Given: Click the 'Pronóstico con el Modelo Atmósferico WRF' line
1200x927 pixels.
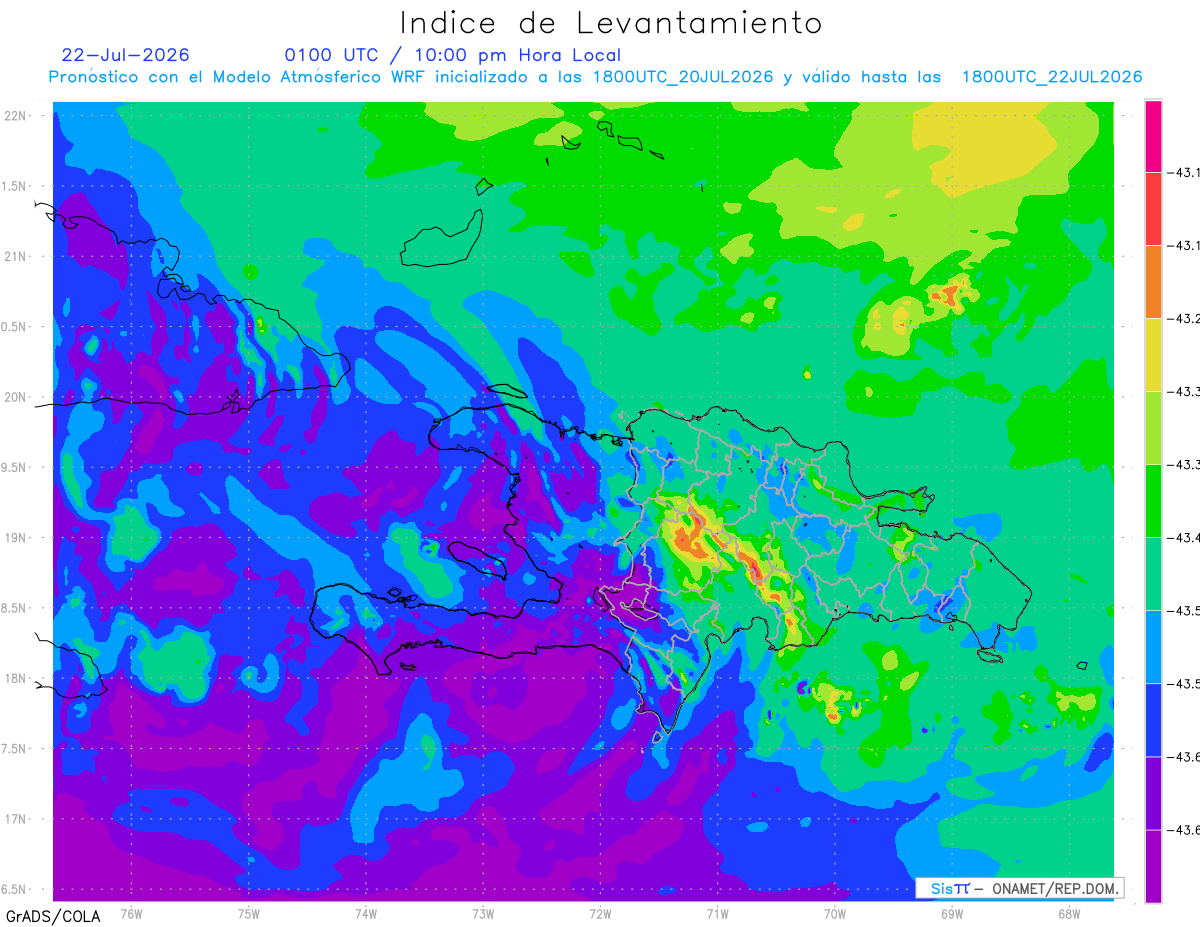Looking at the screenshot, I should [x=595, y=77].
